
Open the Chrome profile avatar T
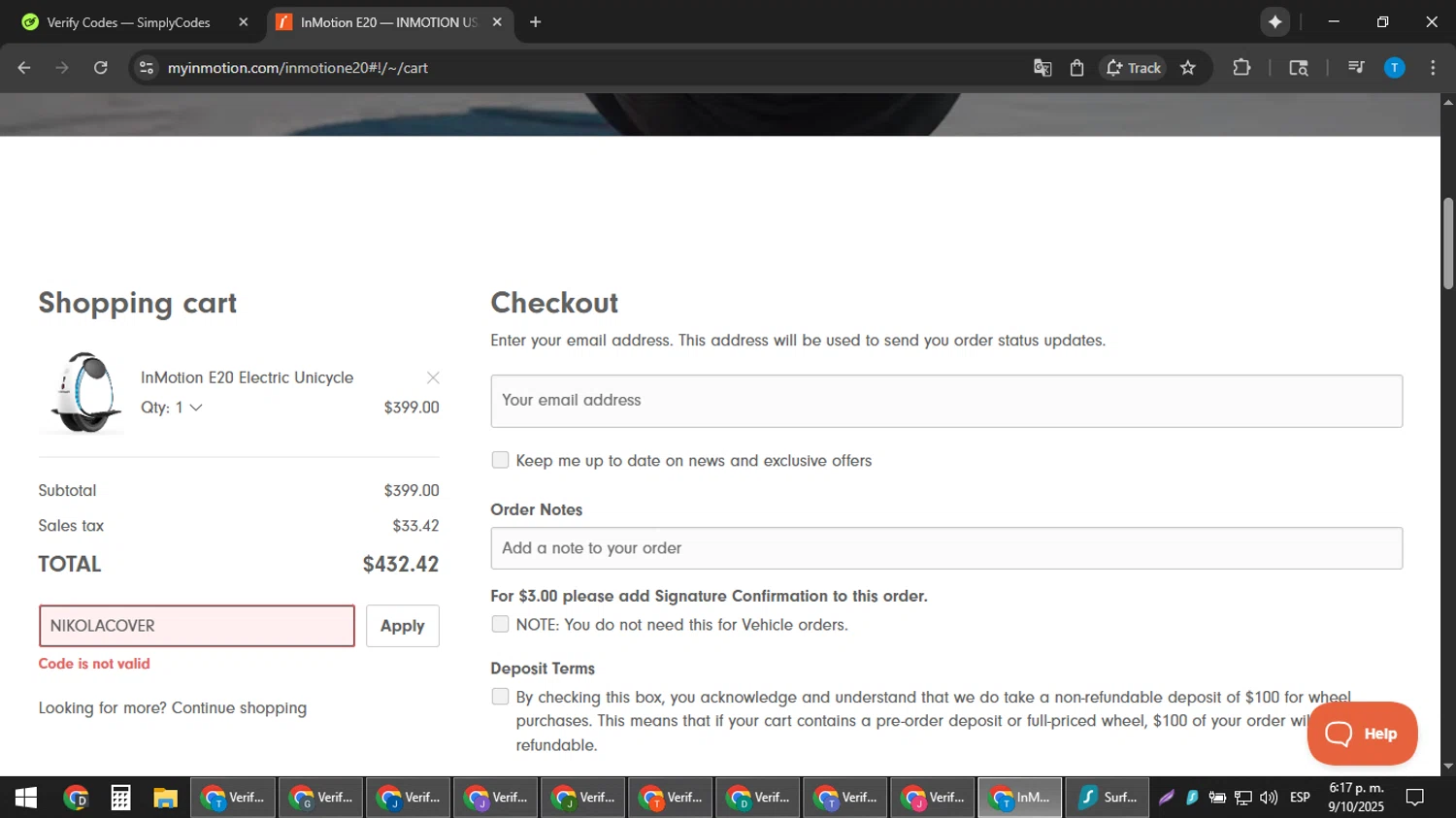pyautogui.click(x=1395, y=68)
